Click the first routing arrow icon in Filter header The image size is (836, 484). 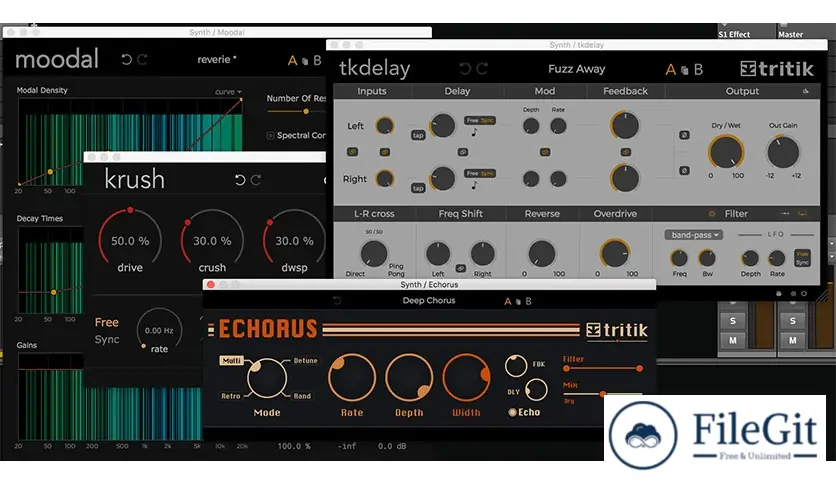point(785,214)
